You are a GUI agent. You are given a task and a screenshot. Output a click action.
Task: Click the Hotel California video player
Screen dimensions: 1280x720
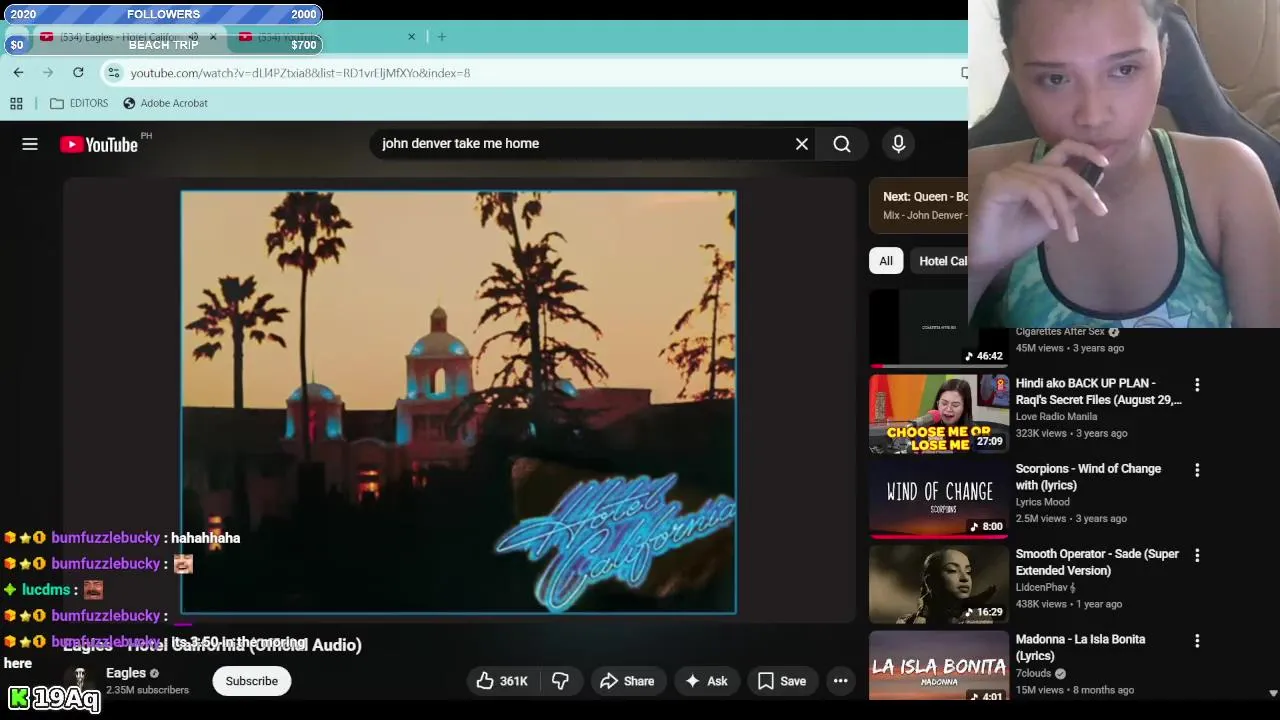coord(459,402)
